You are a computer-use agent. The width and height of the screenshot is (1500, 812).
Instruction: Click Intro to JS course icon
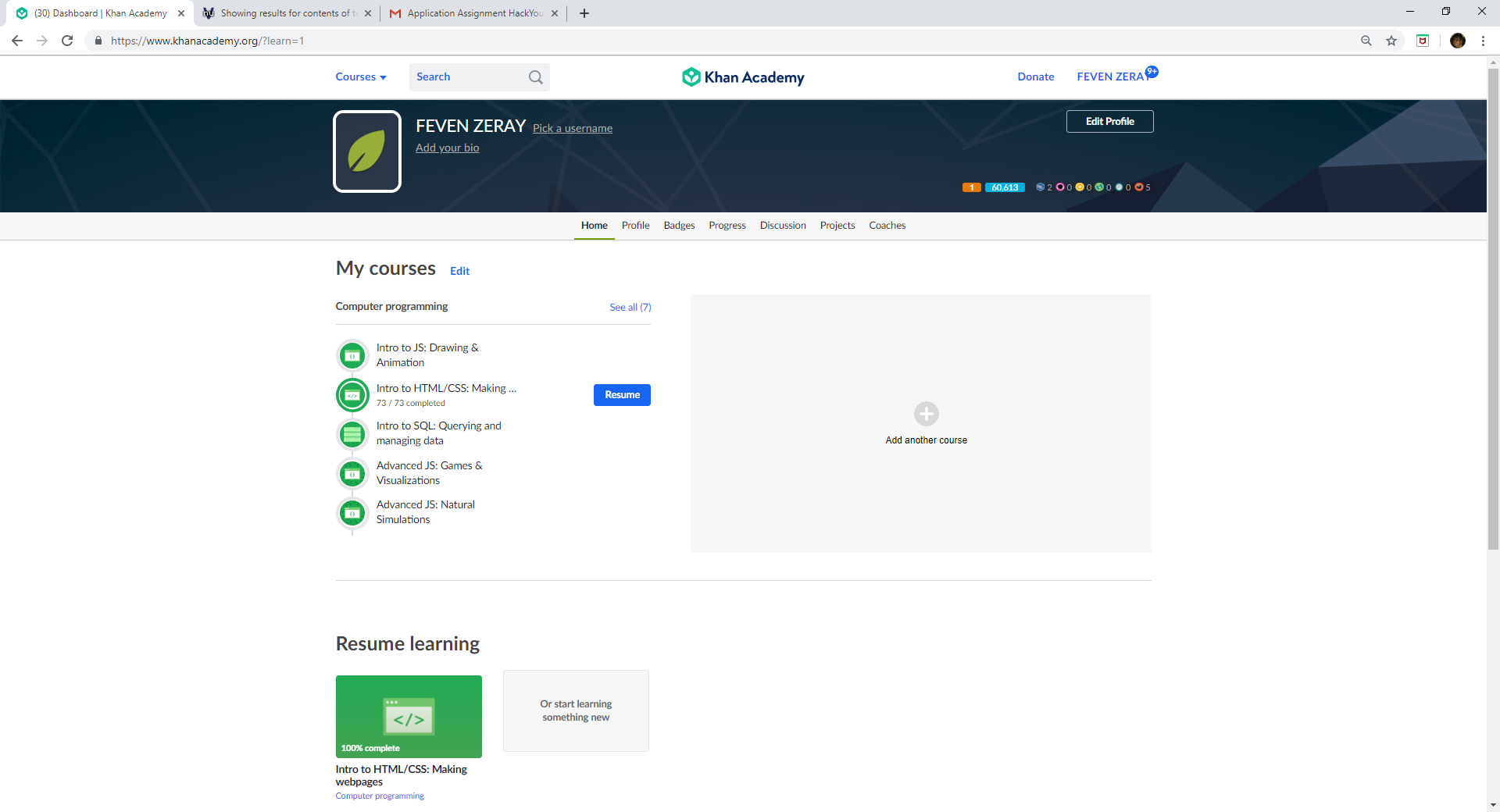point(352,355)
